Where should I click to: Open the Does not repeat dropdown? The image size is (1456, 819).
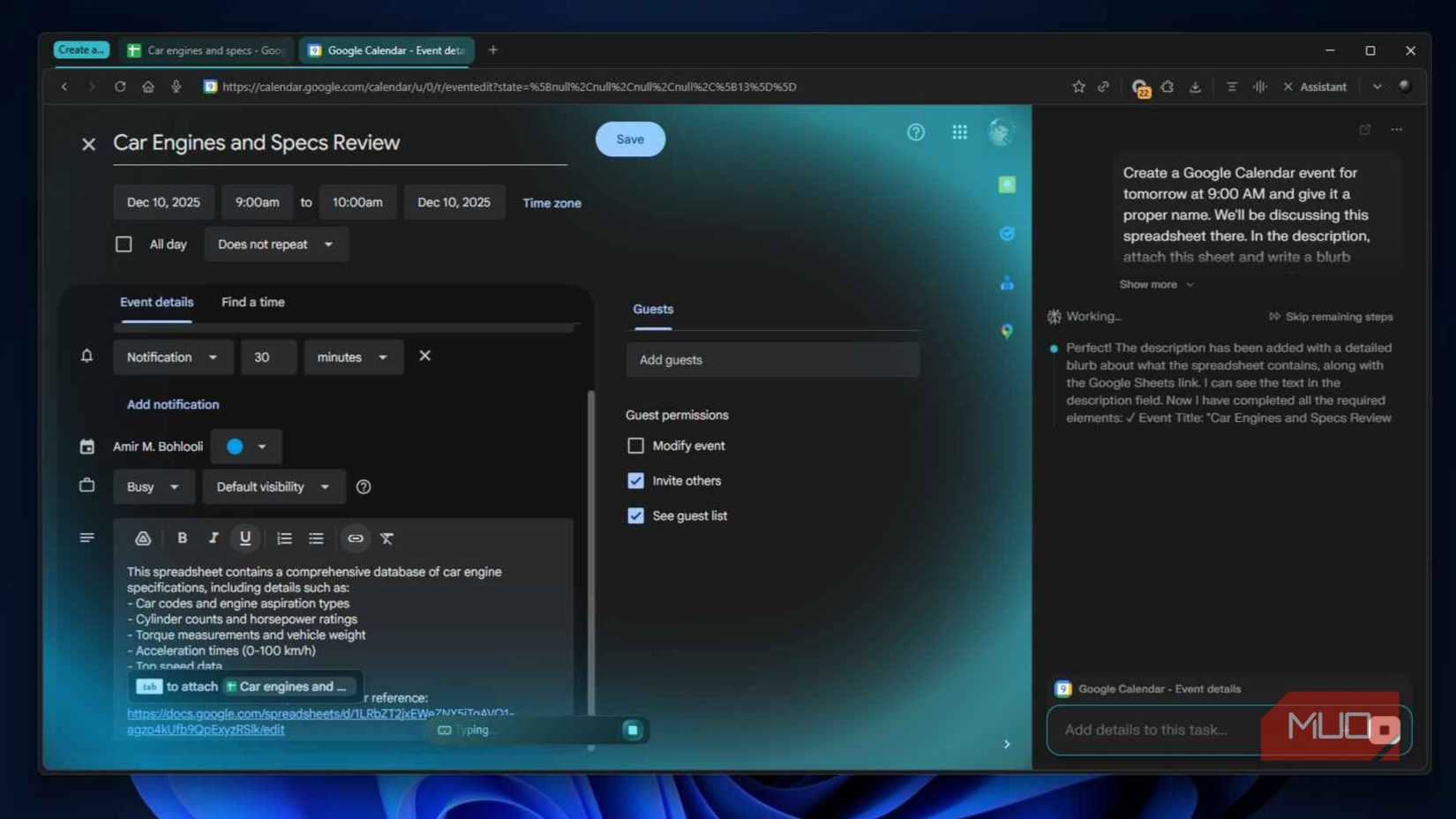(275, 244)
